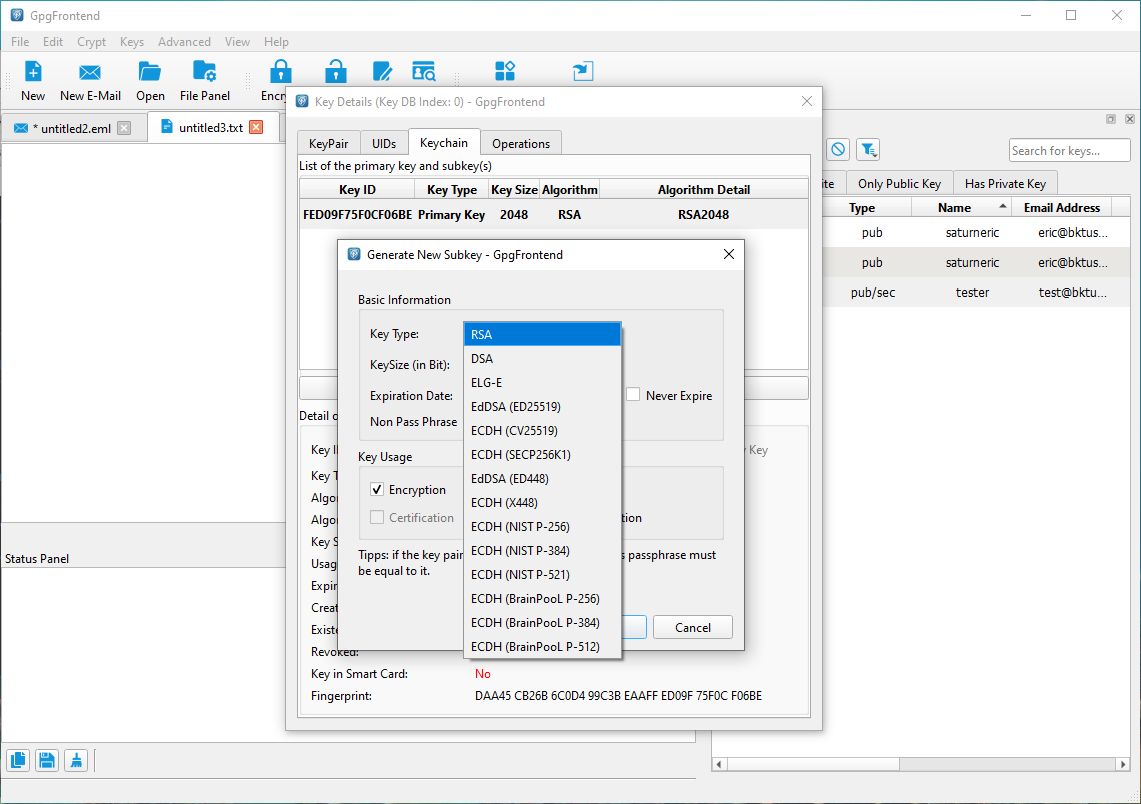Show the Only Public Key tab

(899, 183)
